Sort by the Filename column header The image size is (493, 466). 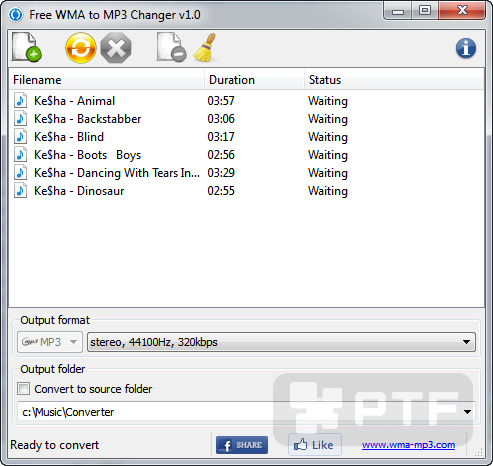click(x=106, y=80)
